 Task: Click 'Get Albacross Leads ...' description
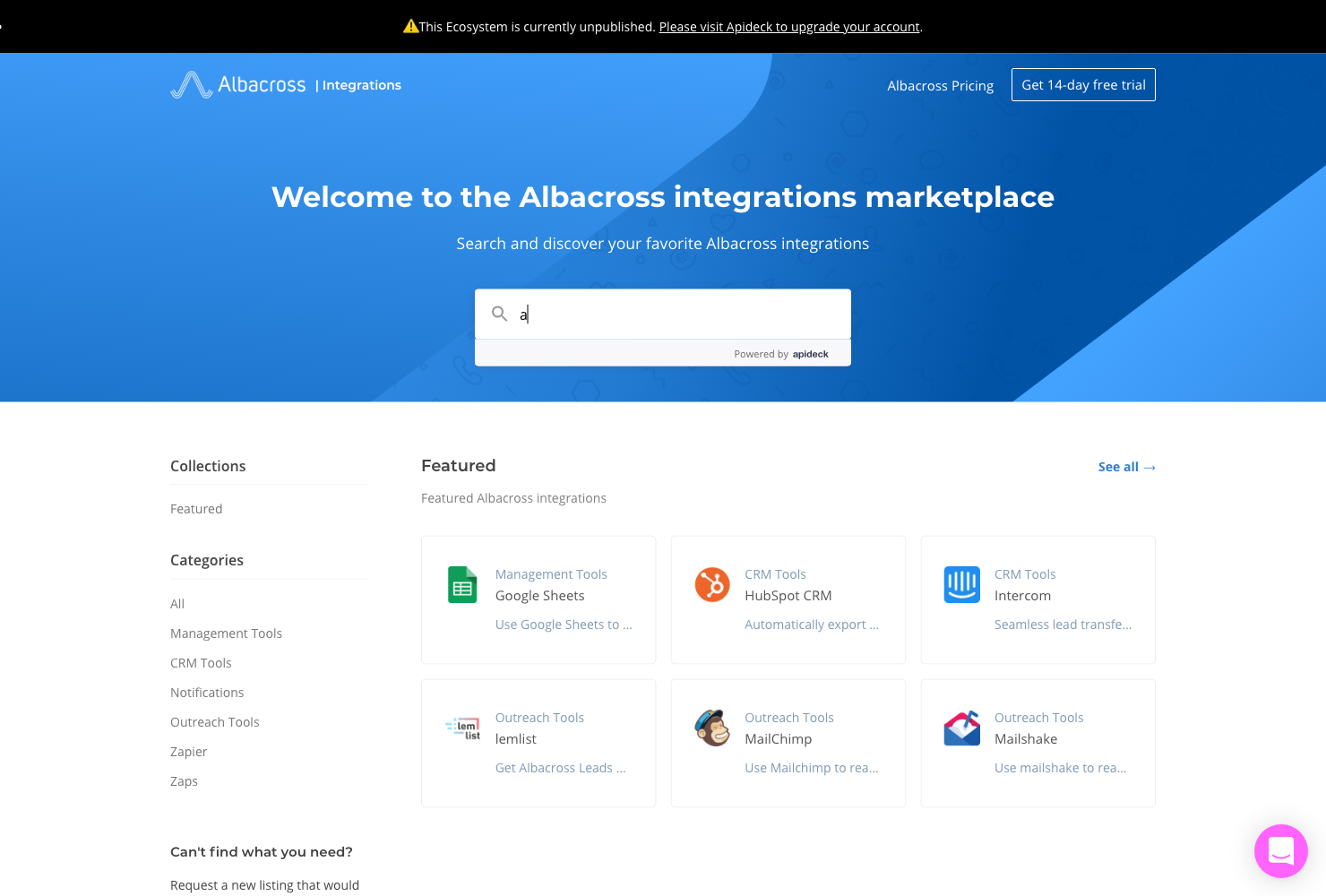point(561,768)
